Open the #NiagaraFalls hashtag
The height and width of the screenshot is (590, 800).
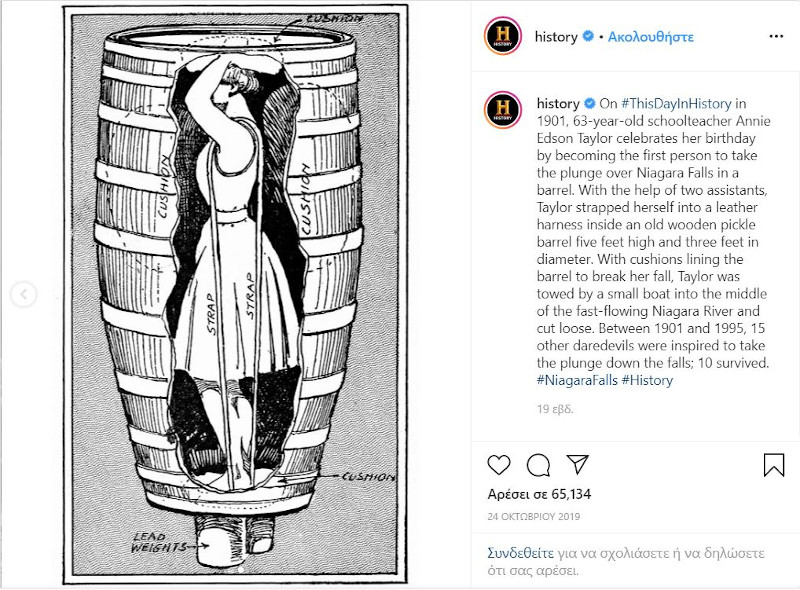click(x=577, y=380)
